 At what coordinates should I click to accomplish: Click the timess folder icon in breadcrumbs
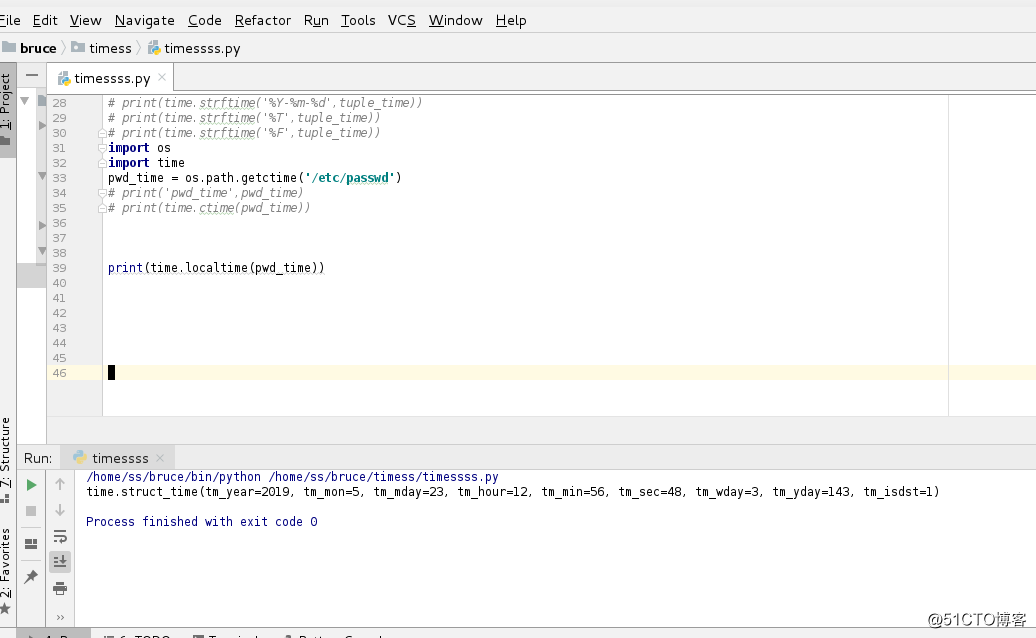[78, 48]
